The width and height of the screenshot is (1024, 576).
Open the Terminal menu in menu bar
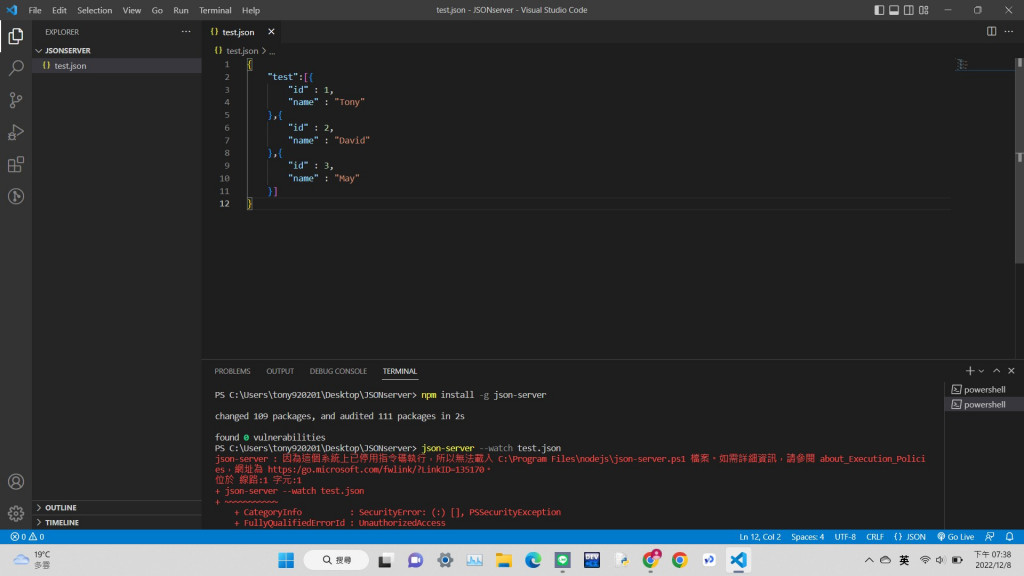point(215,10)
